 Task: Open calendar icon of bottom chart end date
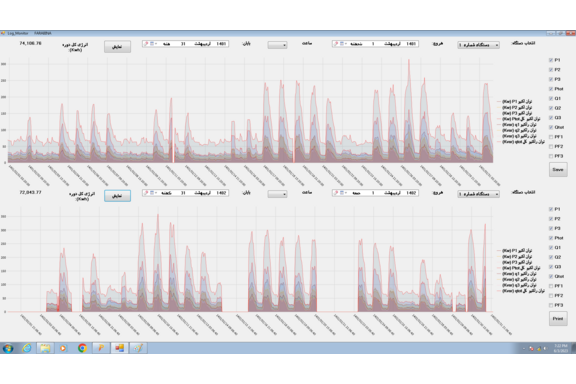(152, 193)
